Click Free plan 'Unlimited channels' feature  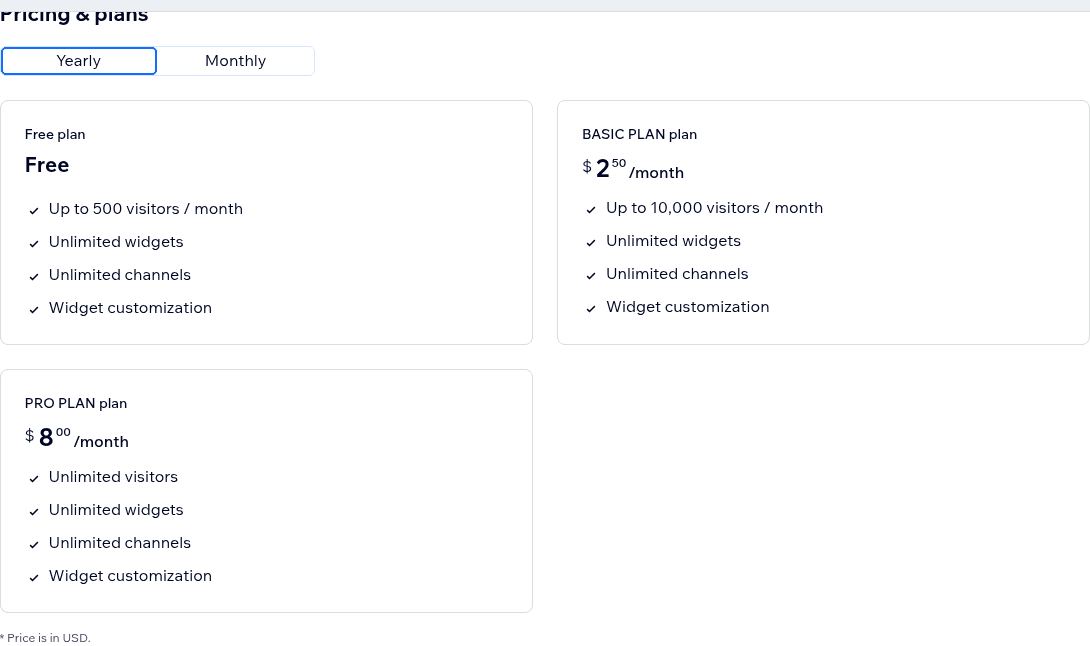(x=120, y=275)
